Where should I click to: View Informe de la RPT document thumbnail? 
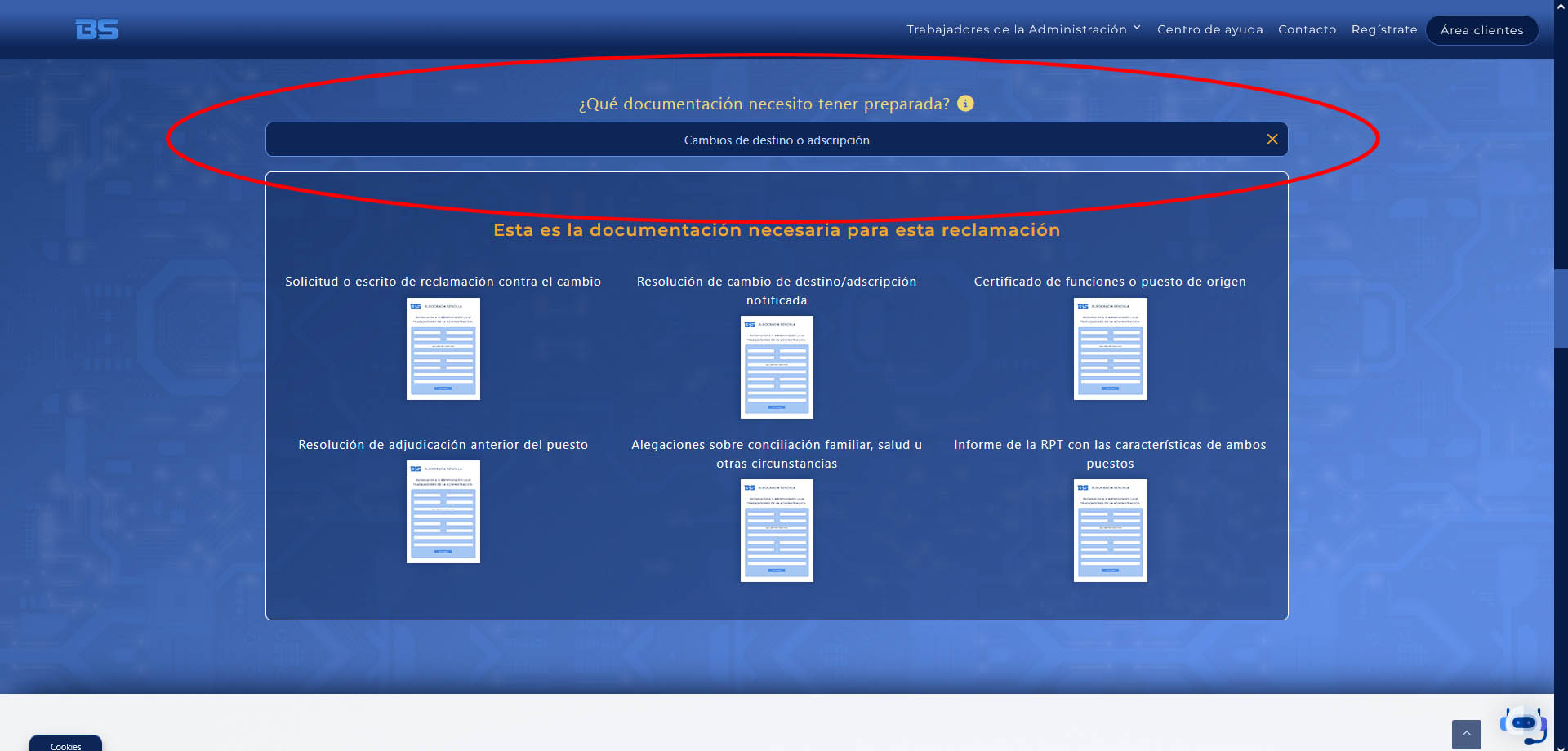point(1111,531)
